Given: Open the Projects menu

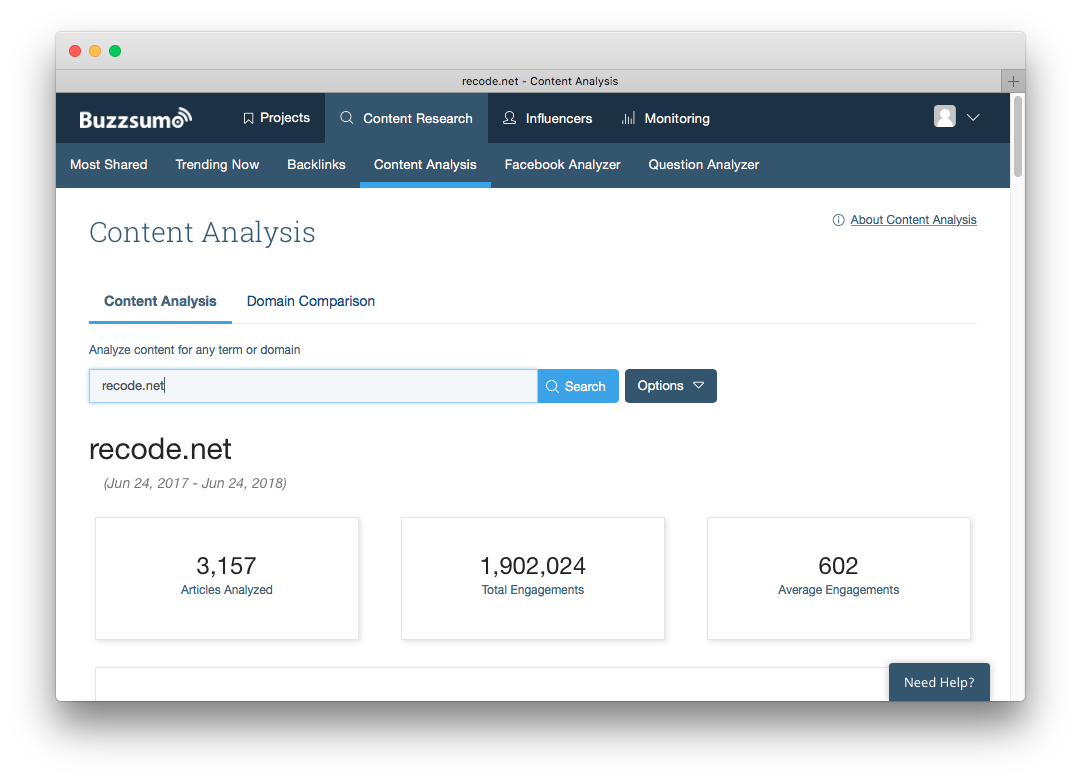Looking at the screenshot, I should 276,118.
